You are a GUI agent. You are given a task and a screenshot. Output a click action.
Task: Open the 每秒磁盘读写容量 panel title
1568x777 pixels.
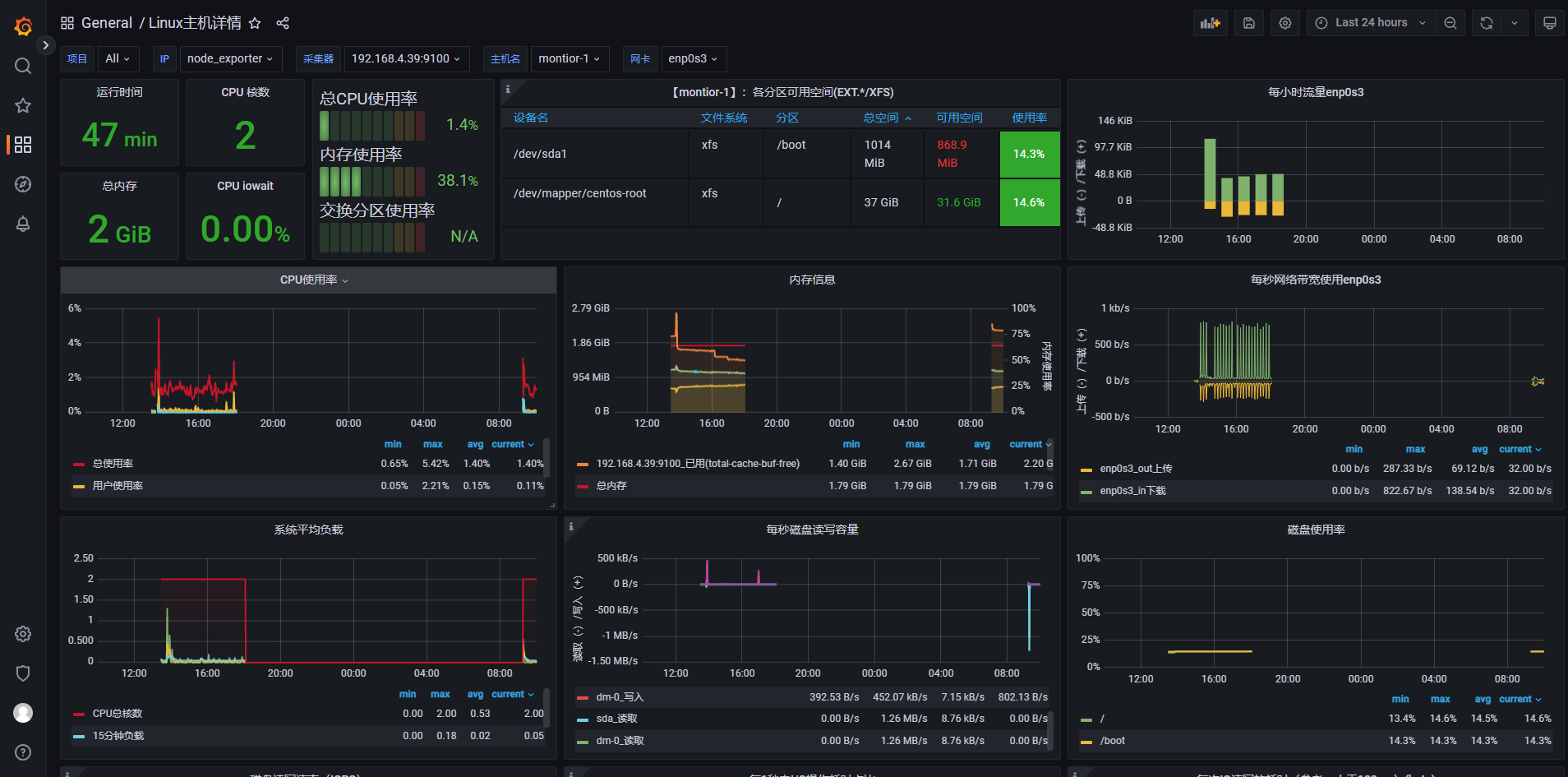click(812, 530)
